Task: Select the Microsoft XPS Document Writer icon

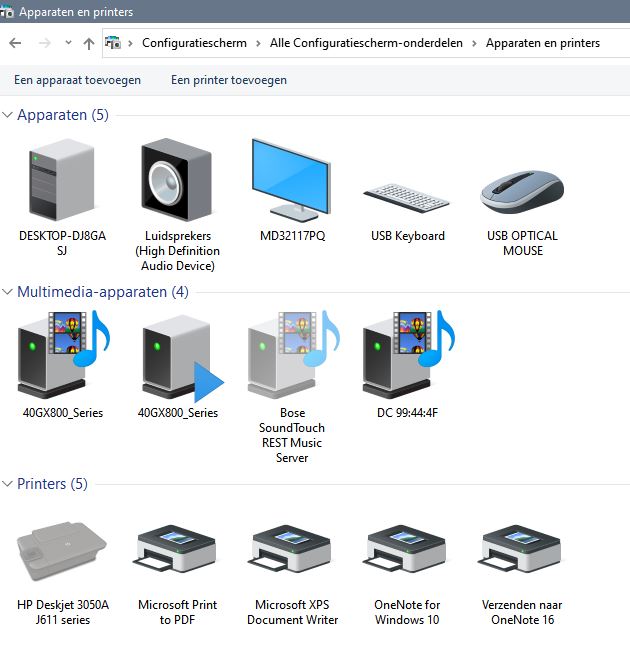Action: click(x=291, y=551)
